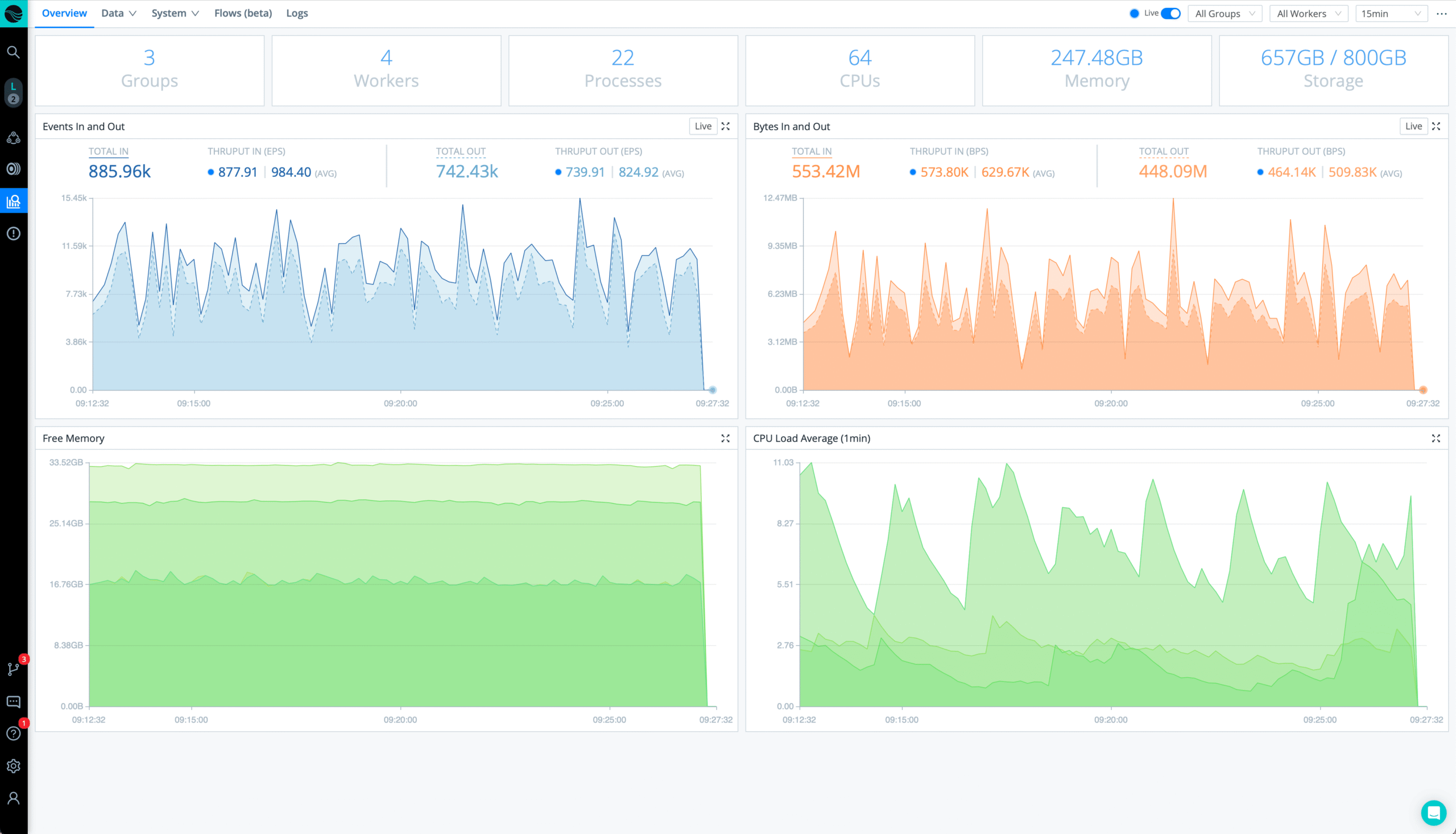
Task: Click the TOTAL IN link in Bytes panel
Action: 811,151
